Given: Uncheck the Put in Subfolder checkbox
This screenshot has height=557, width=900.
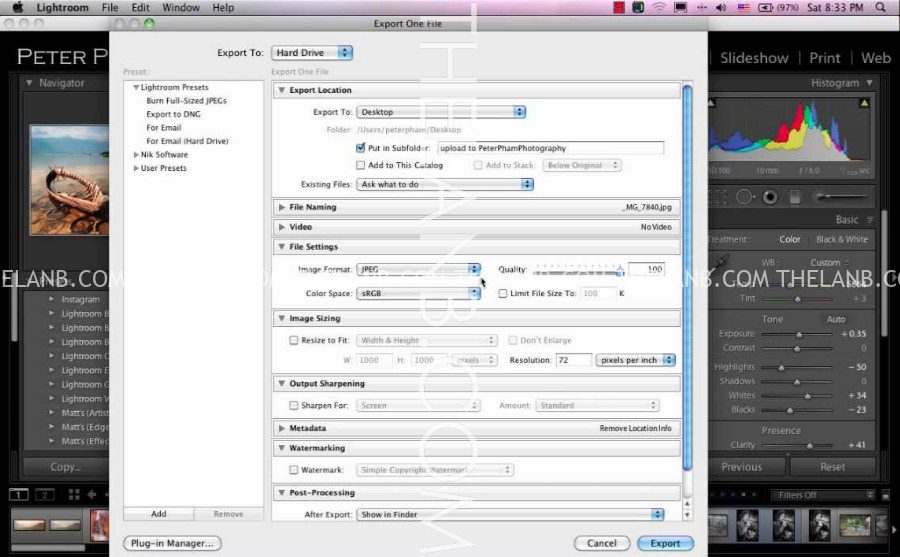Looking at the screenshot, I should point(361,148).
